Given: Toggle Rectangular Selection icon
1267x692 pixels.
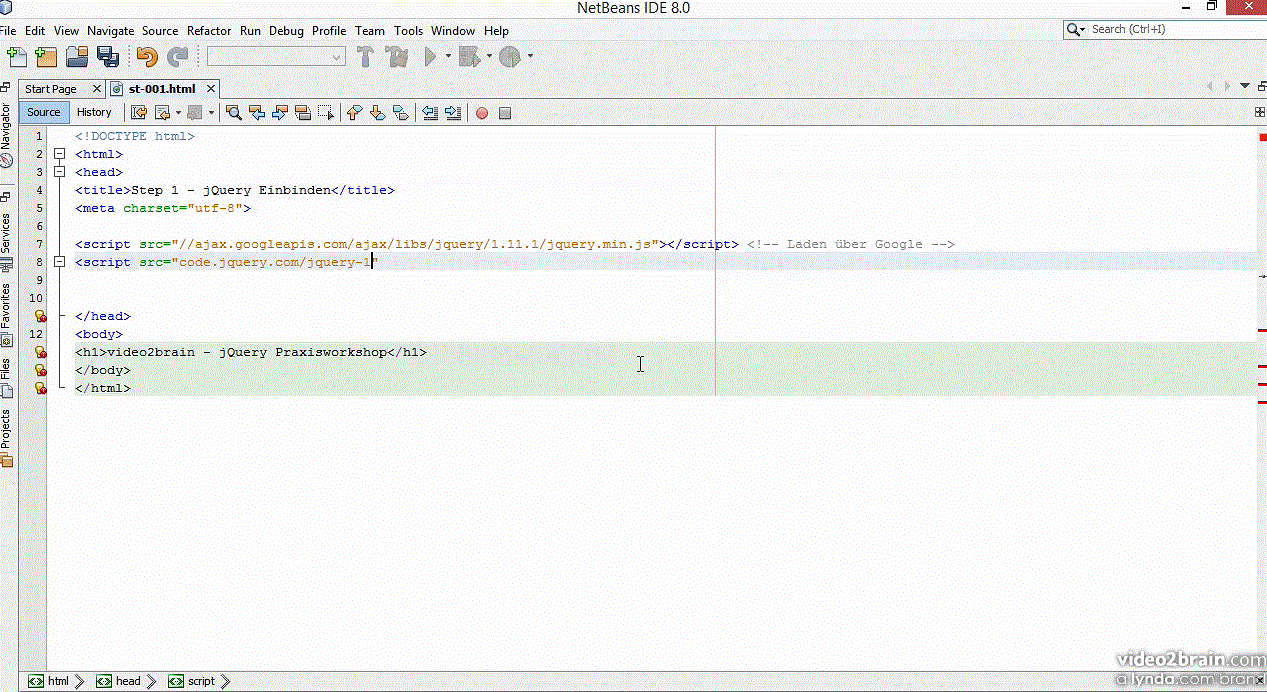Looking at the screenshot, I should pos(326,113).
